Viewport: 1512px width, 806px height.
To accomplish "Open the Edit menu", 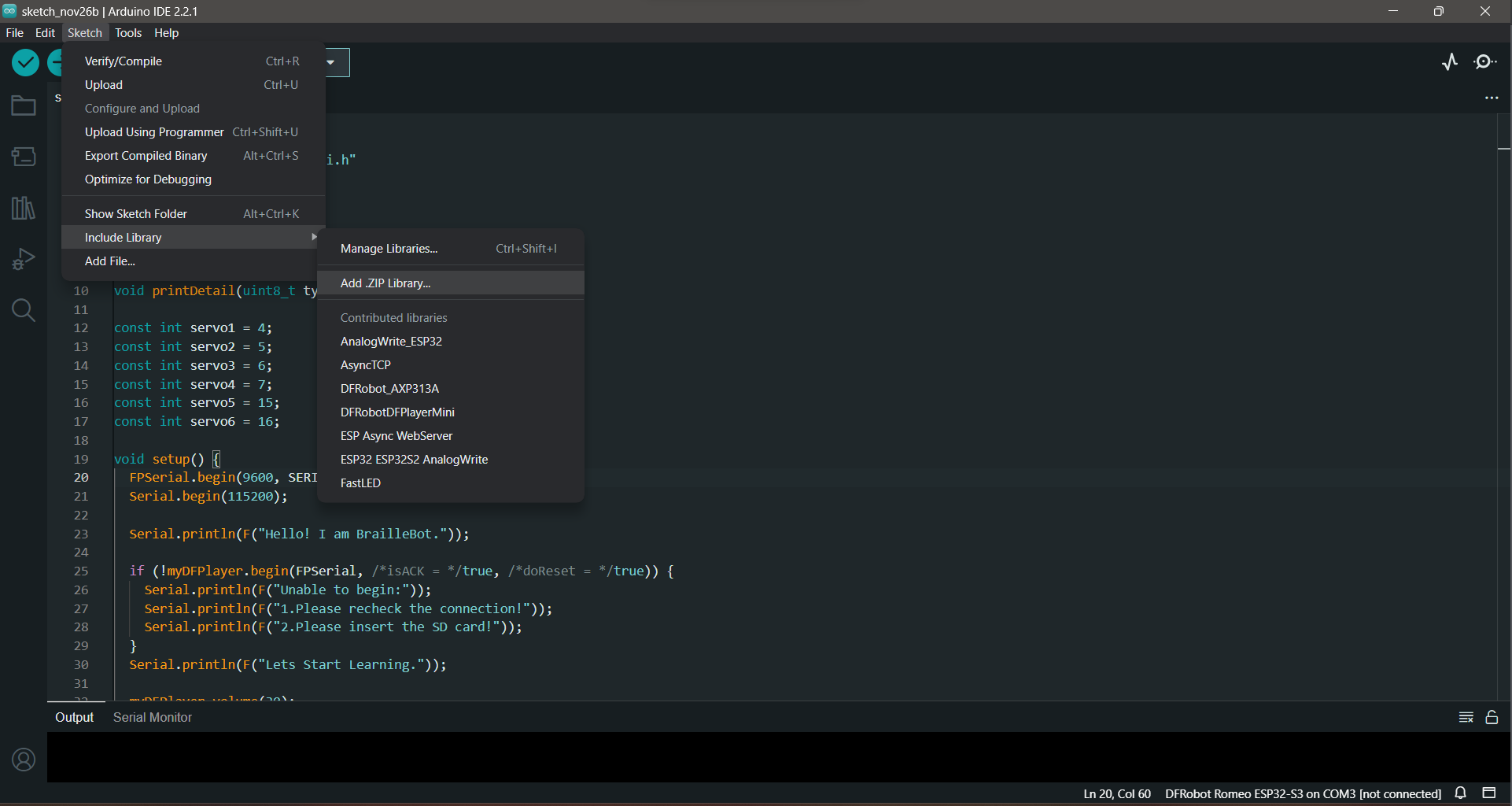I will (x=45, y=33).
